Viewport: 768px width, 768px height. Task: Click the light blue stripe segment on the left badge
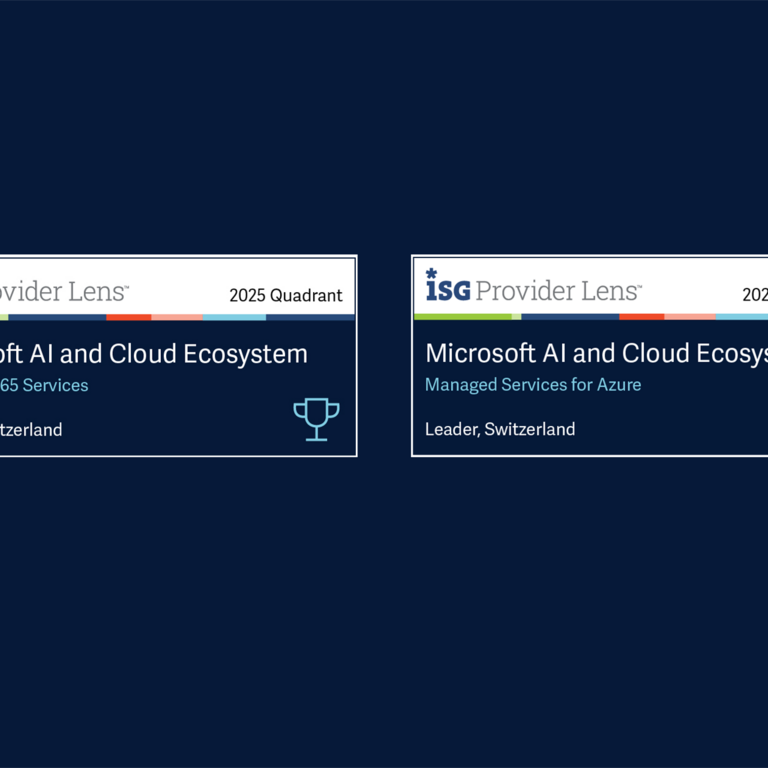[x=234, y=317]
